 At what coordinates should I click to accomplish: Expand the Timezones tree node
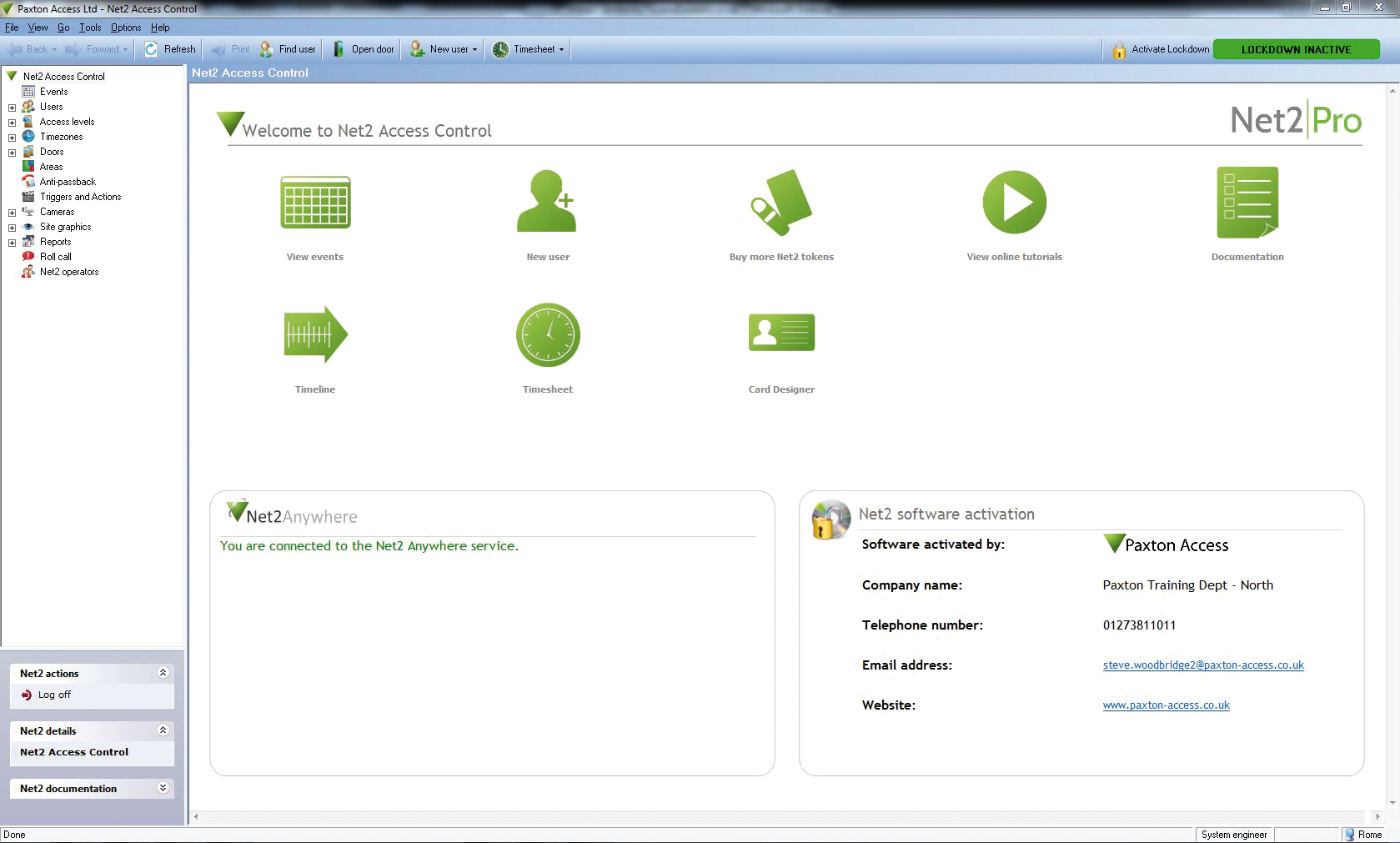(12, 138)
